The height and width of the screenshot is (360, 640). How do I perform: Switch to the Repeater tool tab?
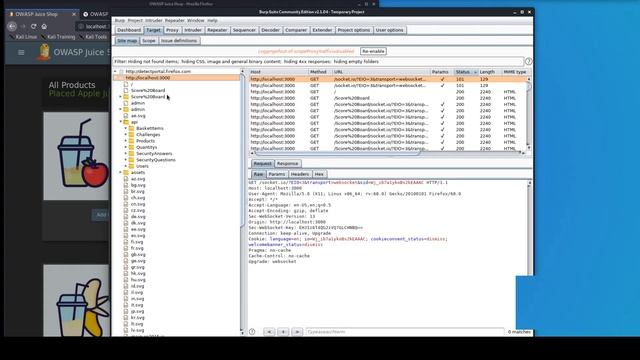(x=217, y=30)
